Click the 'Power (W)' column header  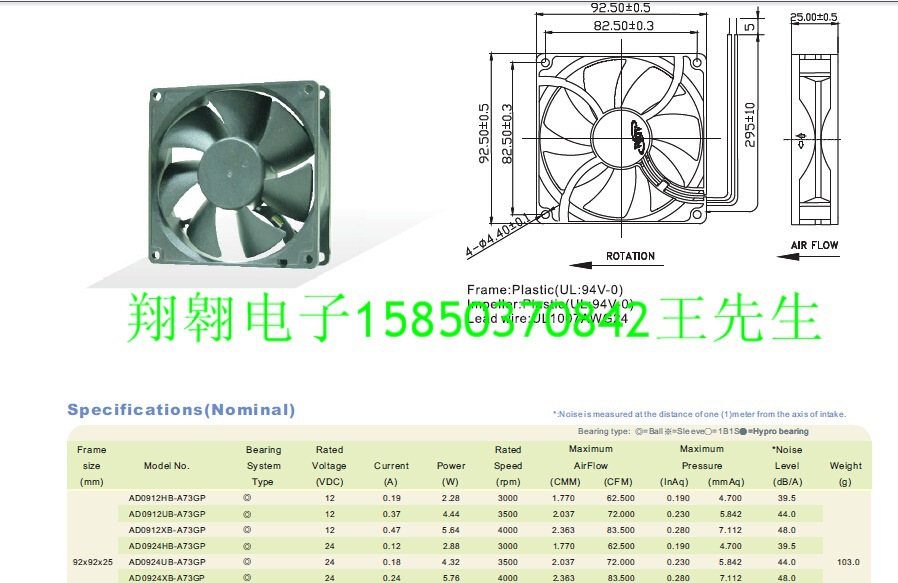click(451, 474)
